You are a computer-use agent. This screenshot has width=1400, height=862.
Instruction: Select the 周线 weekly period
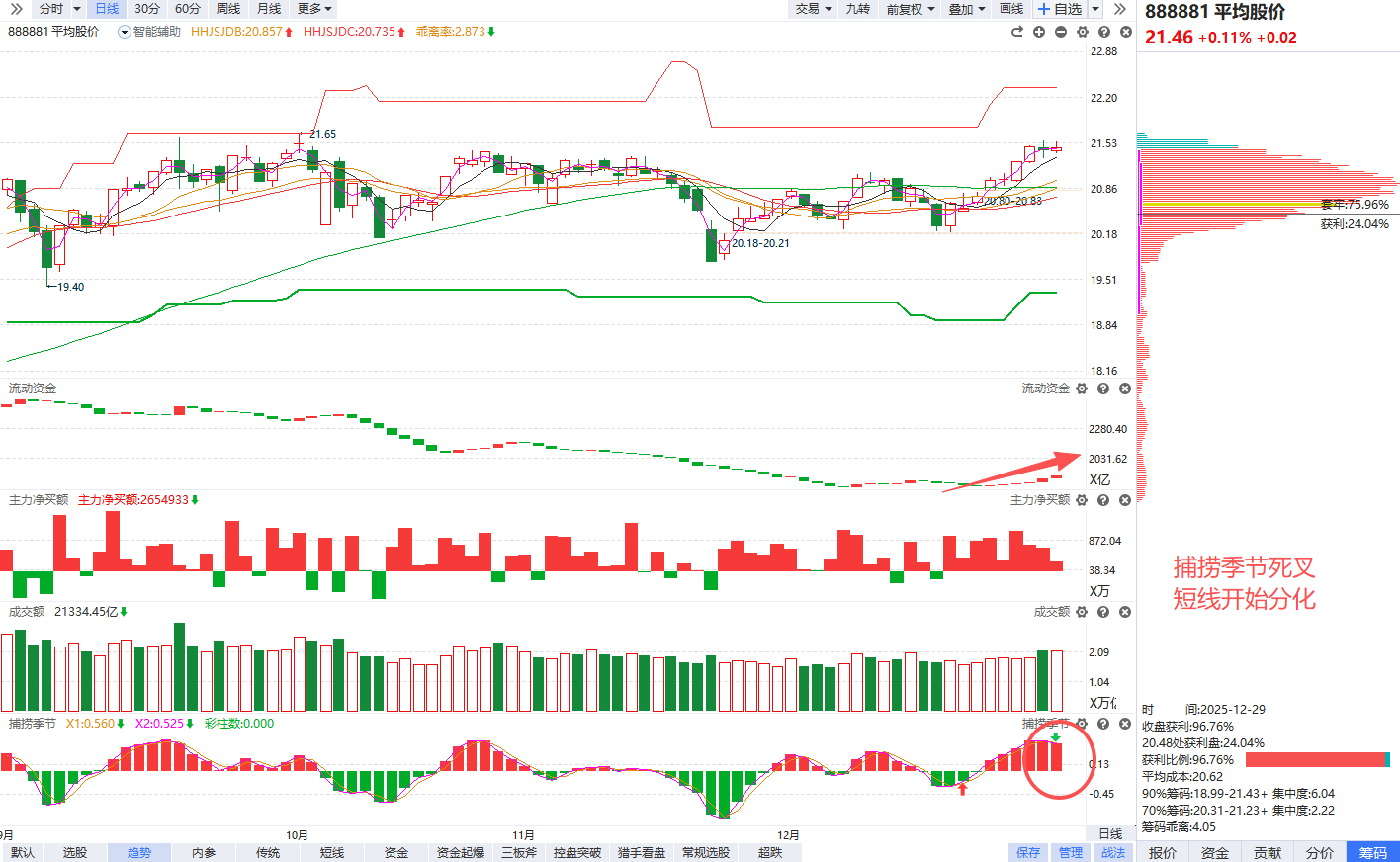(x=228, y=9)
